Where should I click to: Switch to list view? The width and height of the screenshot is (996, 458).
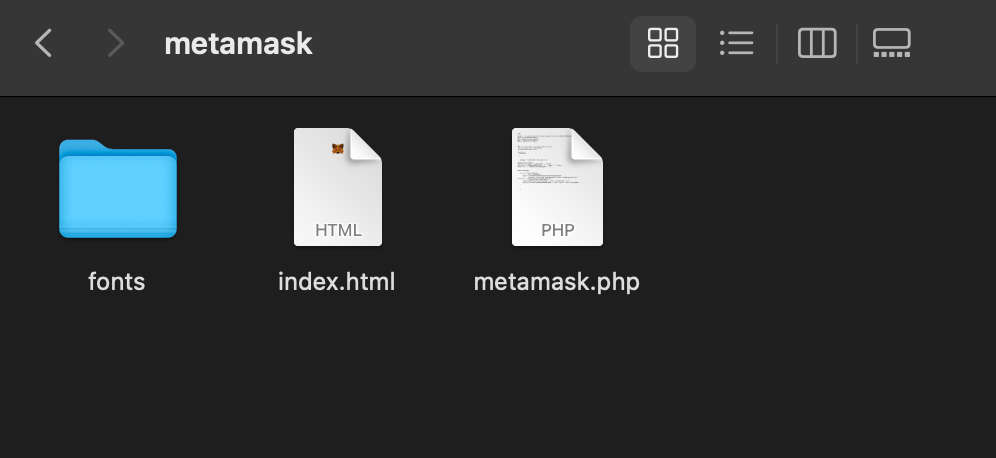(735, 43)
